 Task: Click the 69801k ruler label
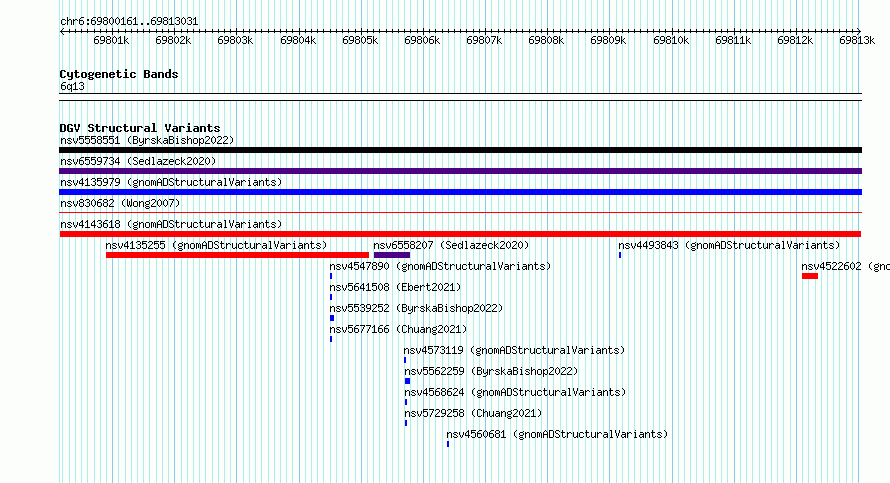click(111, 40)
